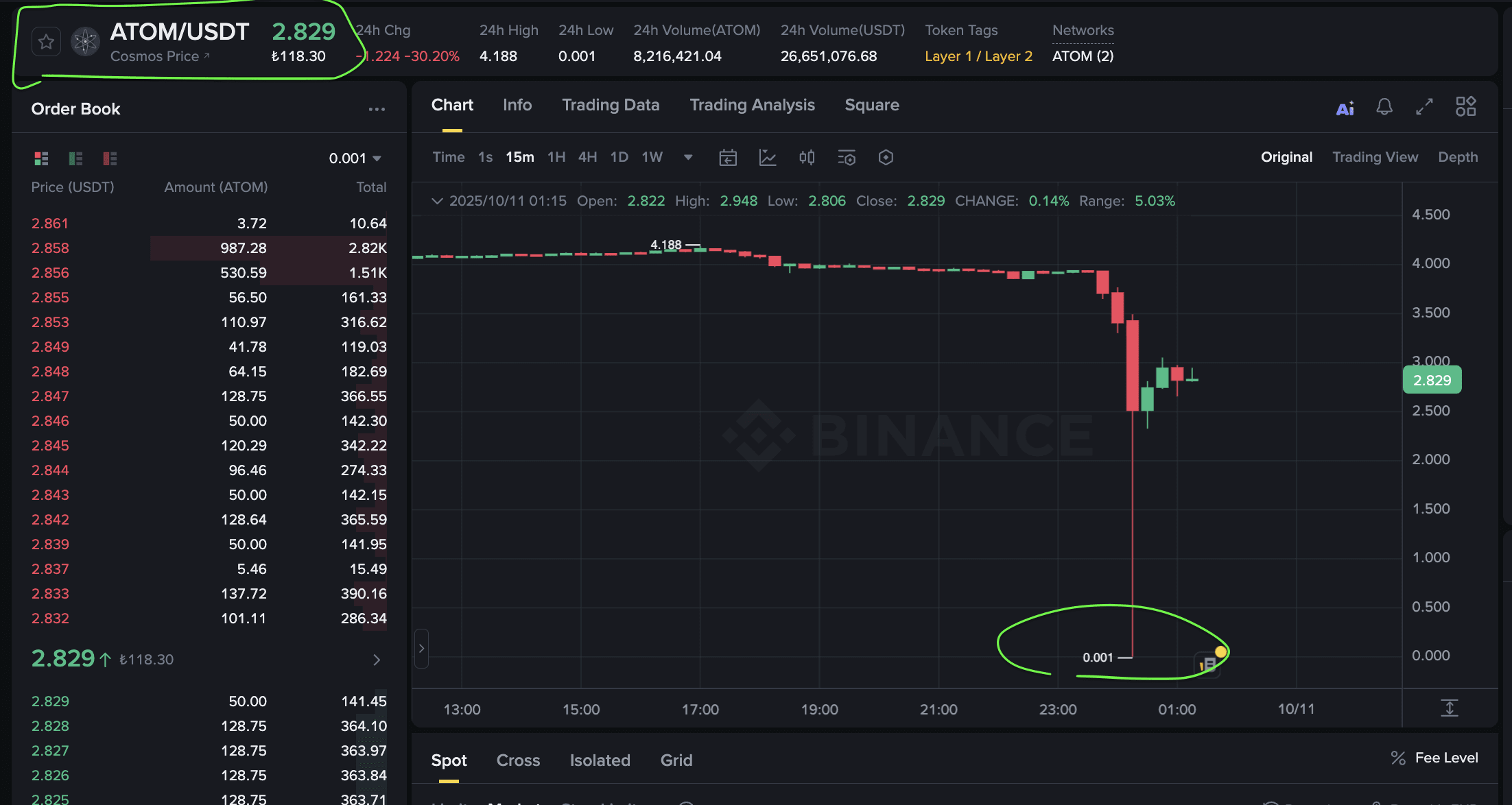Open the Fee Level link
This screenshot has width=1512, height=805.
[x=1446, y=758]
